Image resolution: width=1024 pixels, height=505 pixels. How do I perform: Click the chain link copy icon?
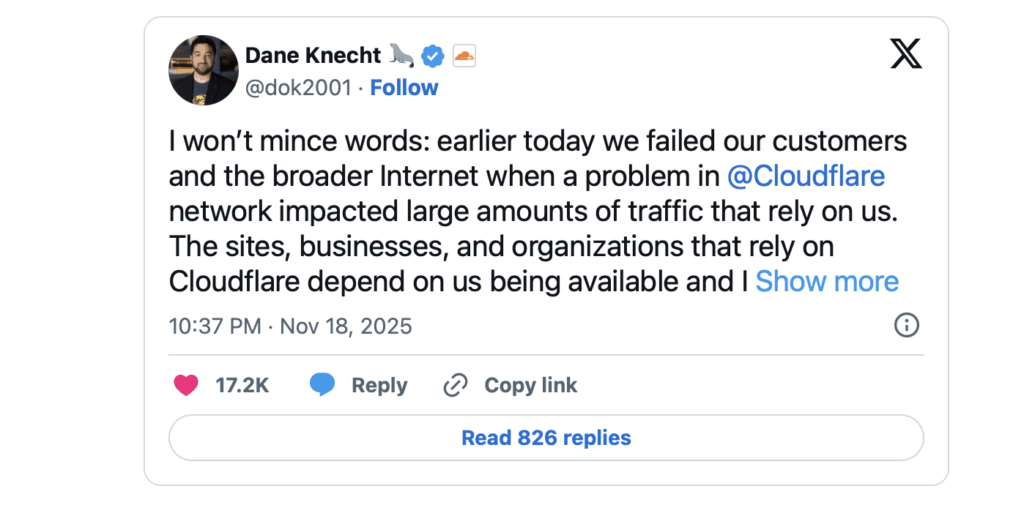point(456,385)
